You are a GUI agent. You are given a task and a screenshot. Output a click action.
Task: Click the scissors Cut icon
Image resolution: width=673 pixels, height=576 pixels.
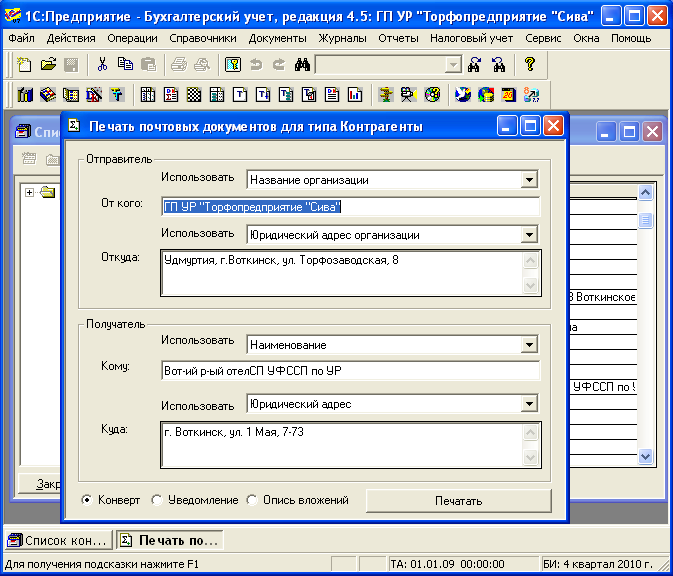tap(102, 65)
